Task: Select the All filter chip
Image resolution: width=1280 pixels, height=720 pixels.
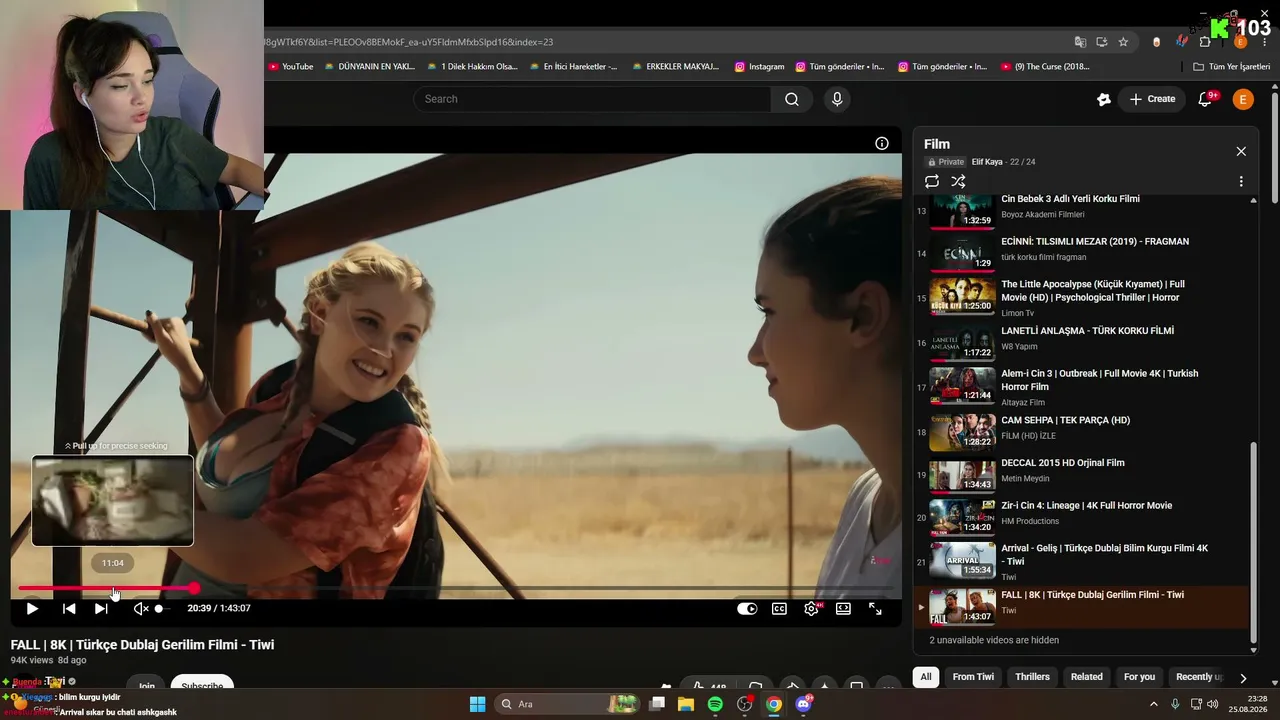Action: pos(926,677)
